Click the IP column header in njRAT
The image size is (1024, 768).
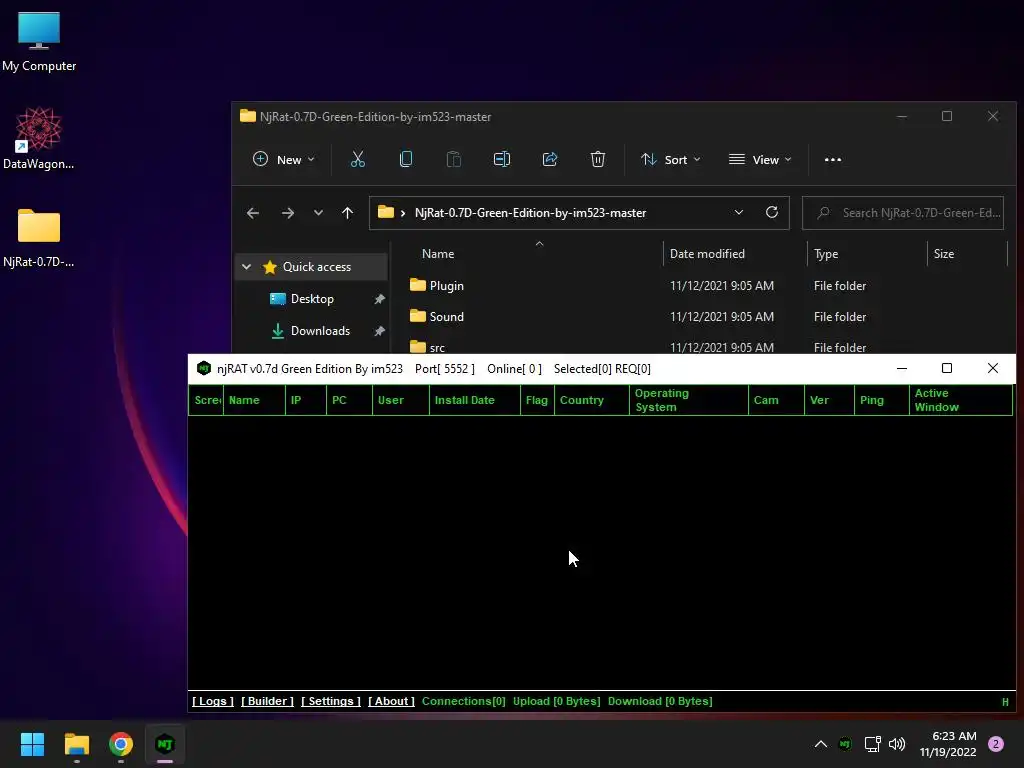click(306, 400)
